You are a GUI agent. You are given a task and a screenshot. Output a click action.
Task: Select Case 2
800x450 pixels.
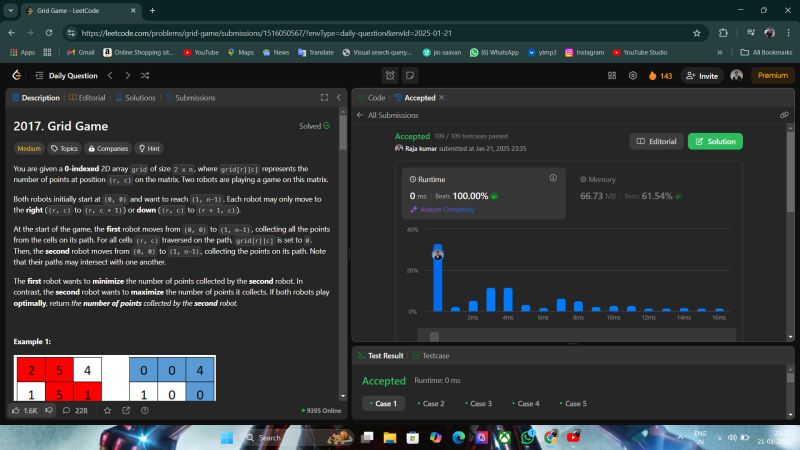pyautogui.click(x=431, y=404)
